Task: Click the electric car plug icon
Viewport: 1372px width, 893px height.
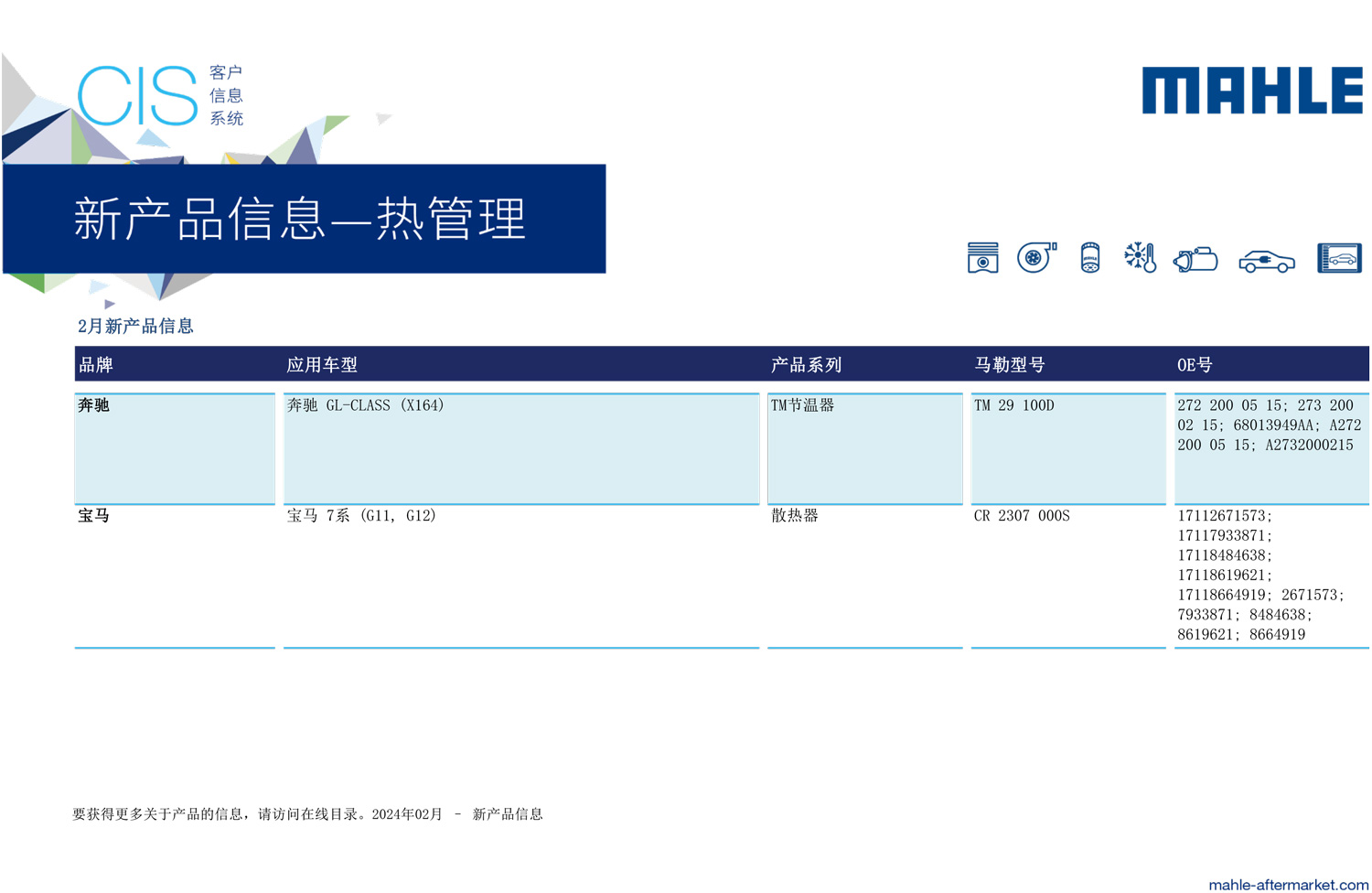Action: click(x=1267, y=261)
